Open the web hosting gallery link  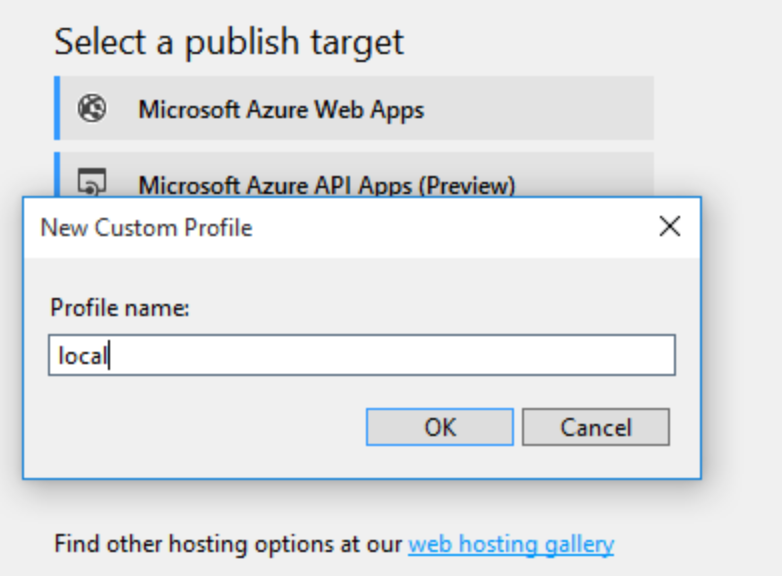coord(511,544)
